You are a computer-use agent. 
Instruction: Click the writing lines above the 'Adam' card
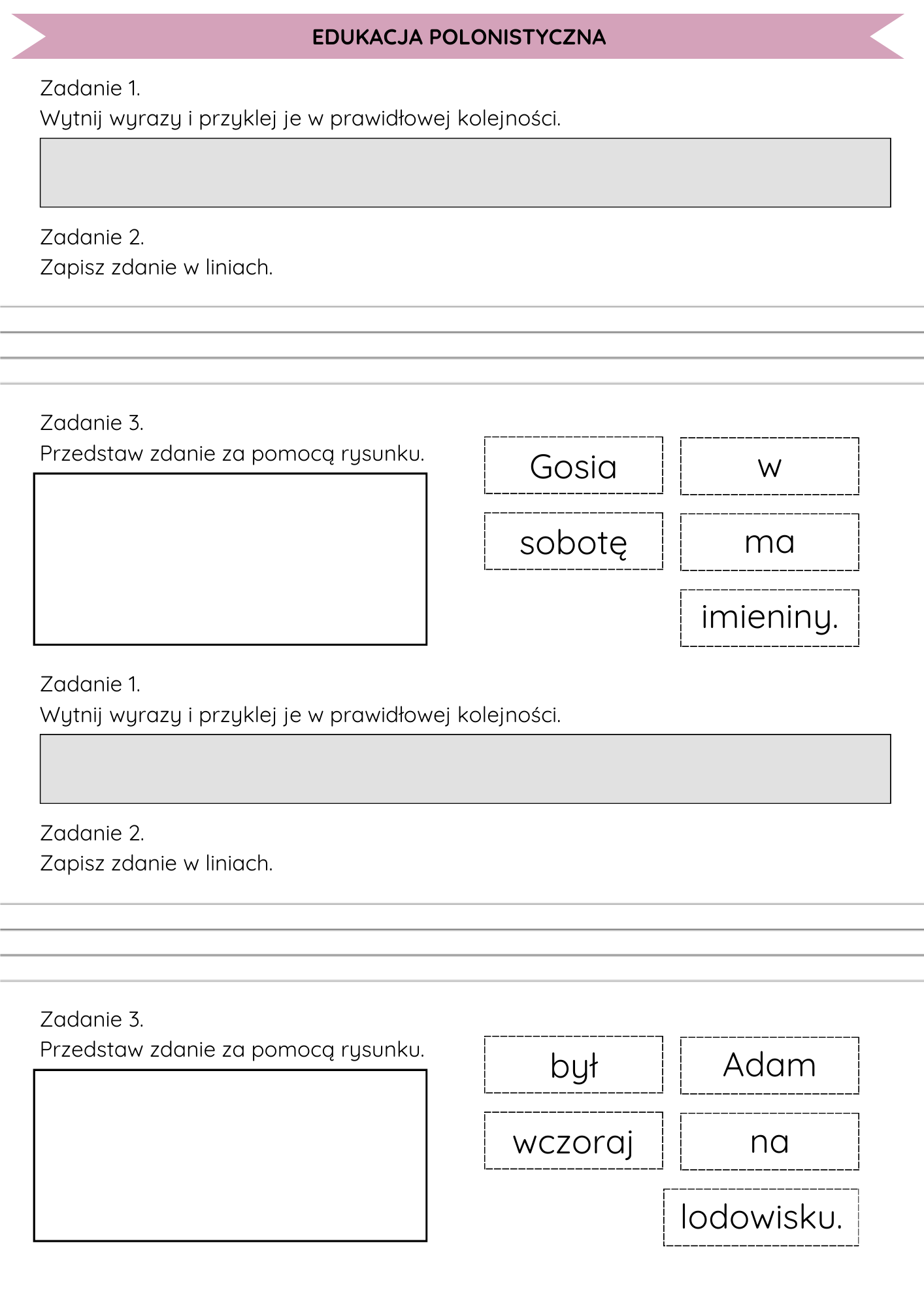(461, 942)
